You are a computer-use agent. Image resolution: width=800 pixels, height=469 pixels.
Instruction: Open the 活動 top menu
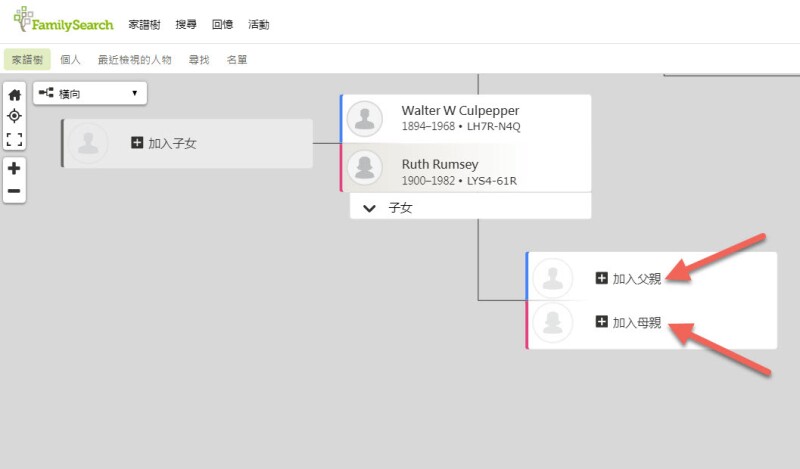(259, 24)
